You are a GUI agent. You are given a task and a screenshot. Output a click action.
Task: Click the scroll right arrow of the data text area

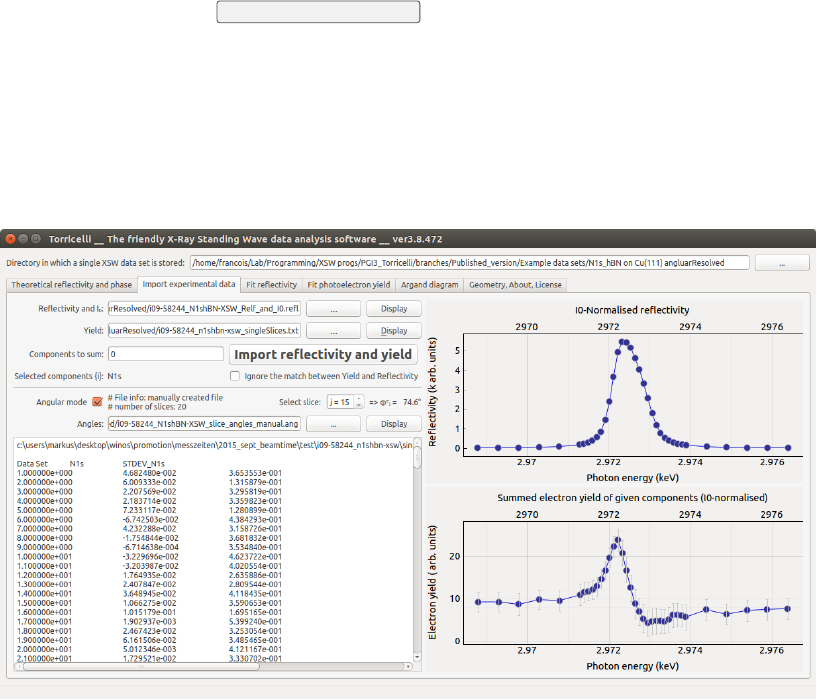[x=408, y=667]
